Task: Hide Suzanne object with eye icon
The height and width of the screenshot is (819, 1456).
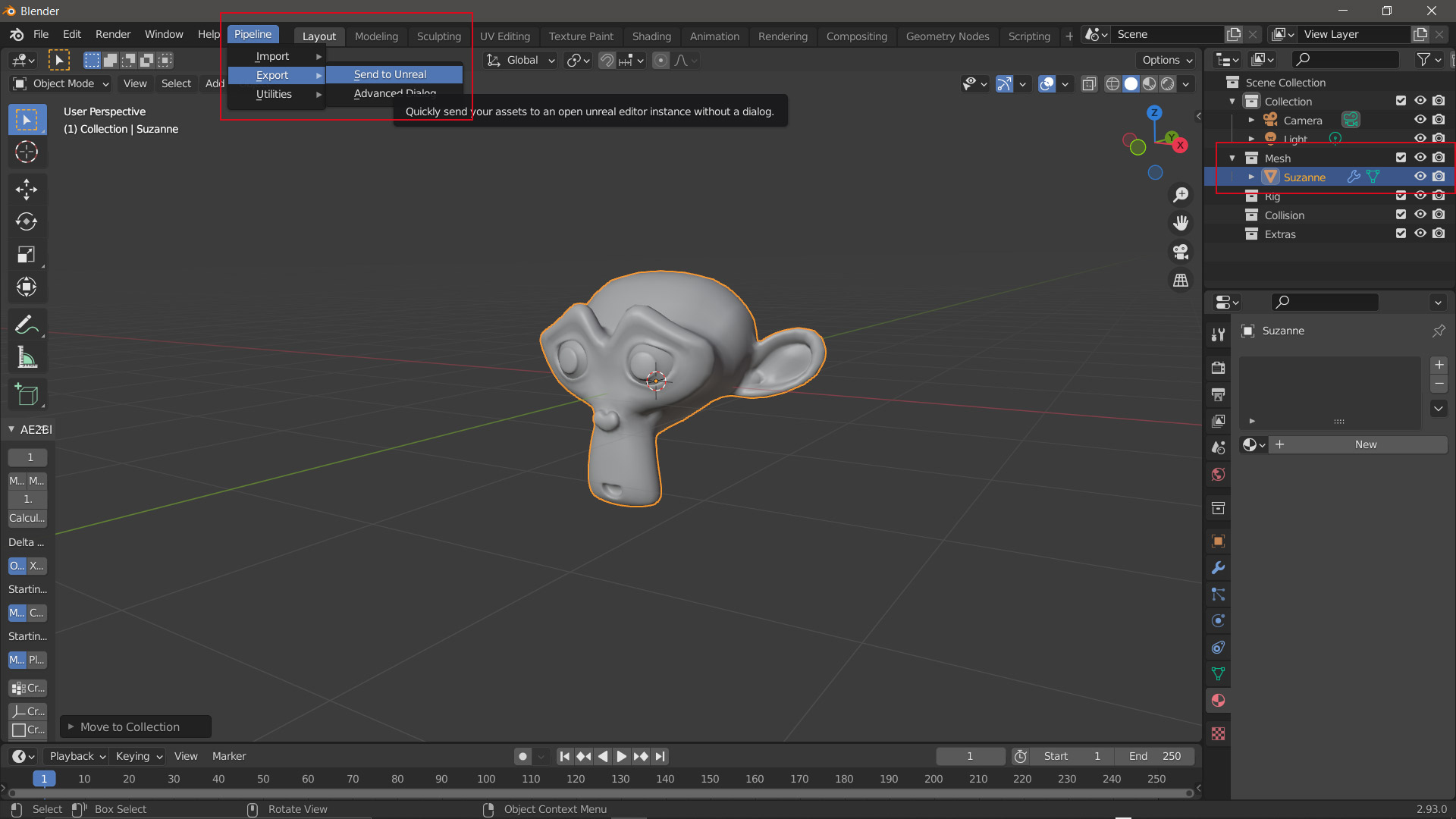Action: pos(1420,177)
